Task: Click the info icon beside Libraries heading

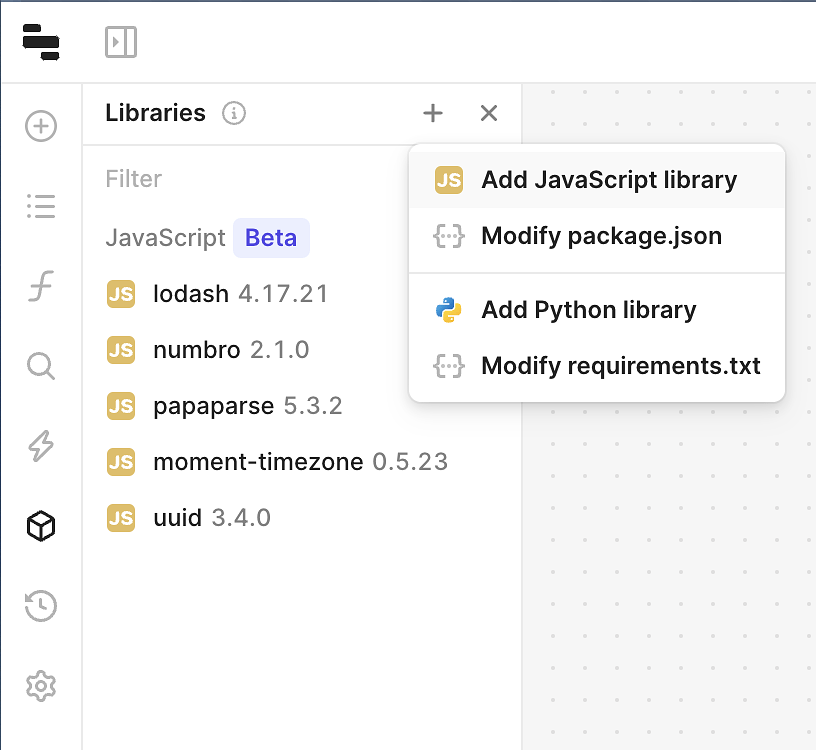Action: (x=233, y=113)
